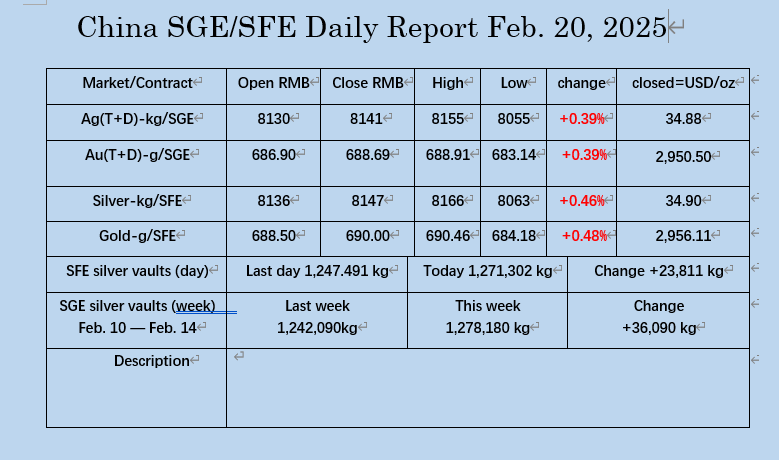Click the red +0.46% change value
779x460 pixels.
pyautogui.click(x=582, y=201)
